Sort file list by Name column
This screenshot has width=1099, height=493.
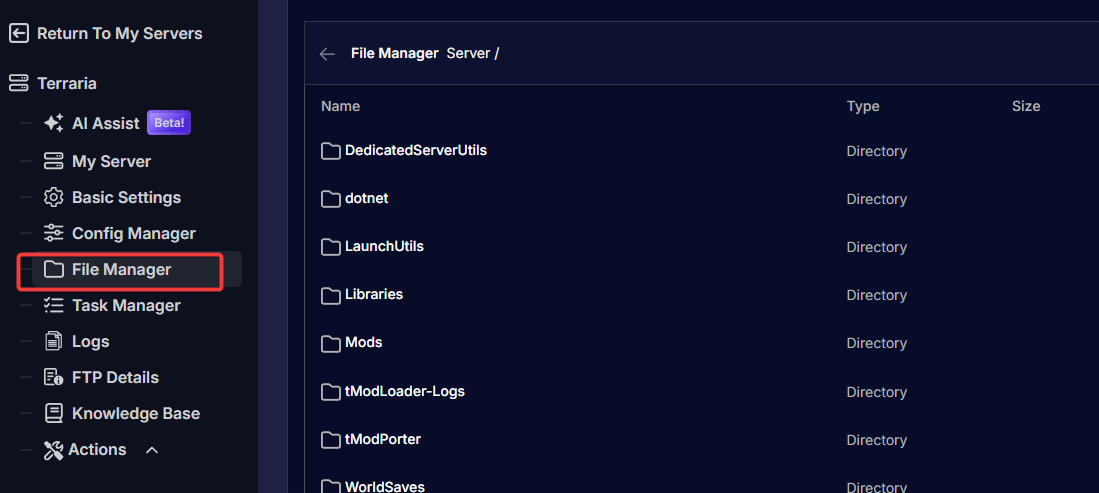coord(340,106)
